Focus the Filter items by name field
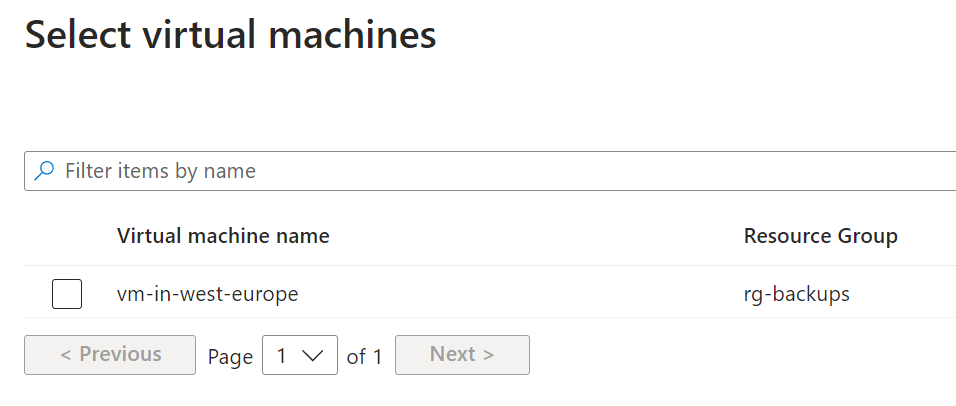This screenshot has height=406, width=956. (490, 171)
